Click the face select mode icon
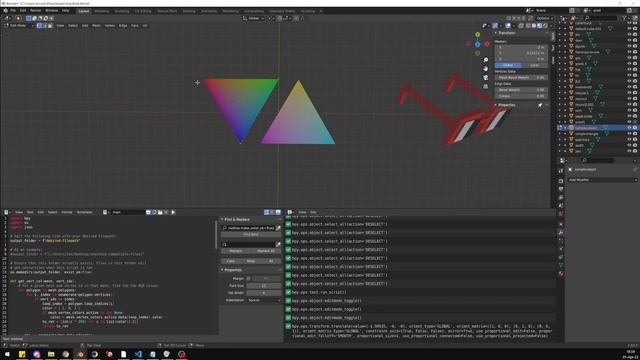 [x=50, y=25]
